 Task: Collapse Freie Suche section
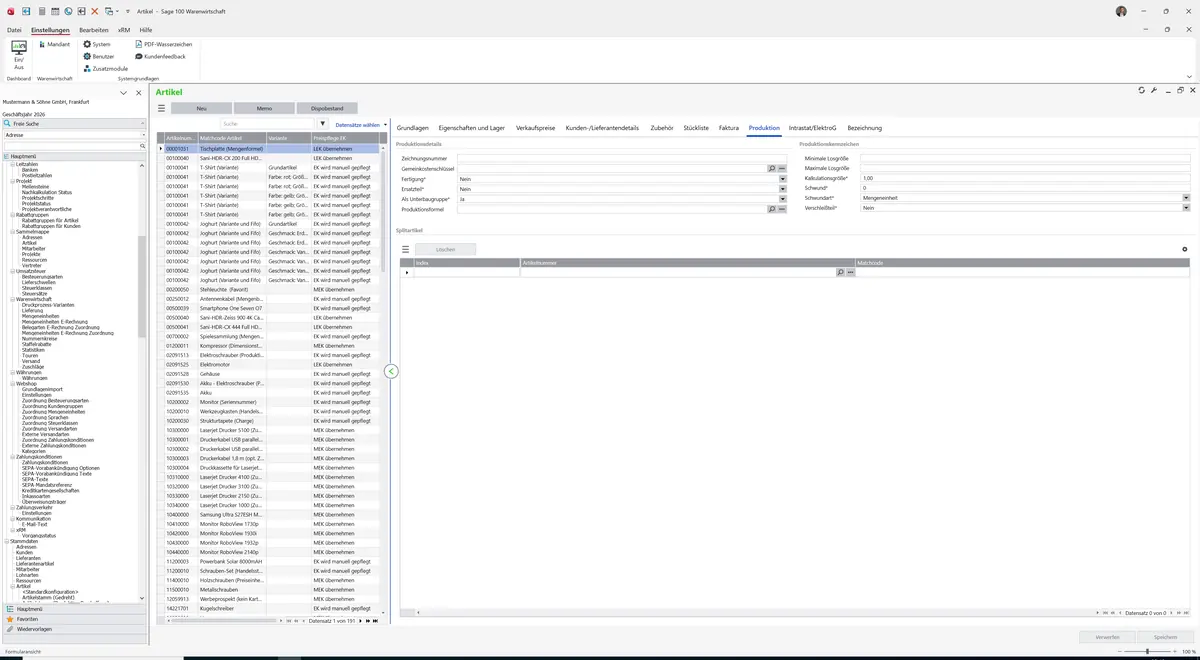tap(143, 124)
